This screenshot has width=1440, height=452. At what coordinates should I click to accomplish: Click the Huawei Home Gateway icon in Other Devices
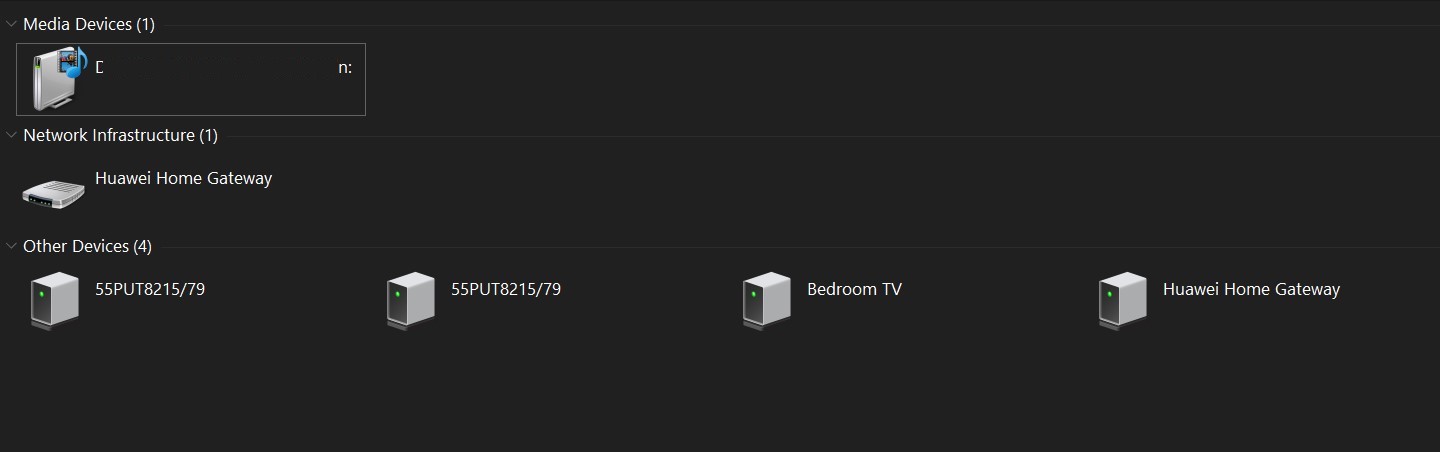click(x=1122, y=299)
